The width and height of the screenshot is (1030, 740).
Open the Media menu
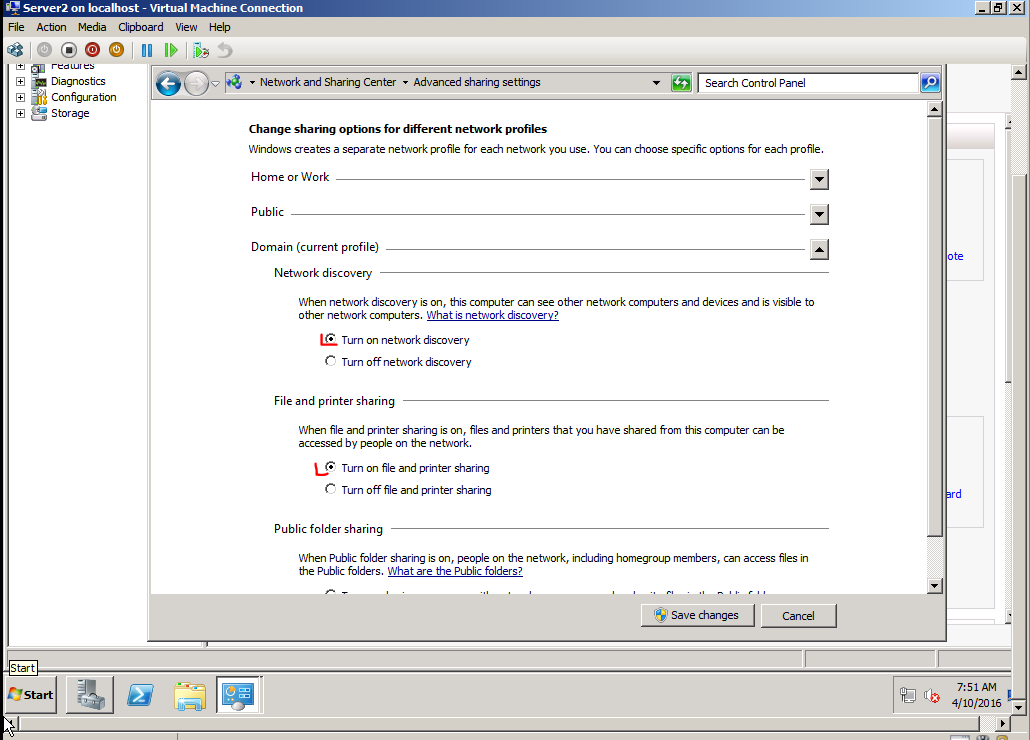pyautogui.click(x=92, y=27)
